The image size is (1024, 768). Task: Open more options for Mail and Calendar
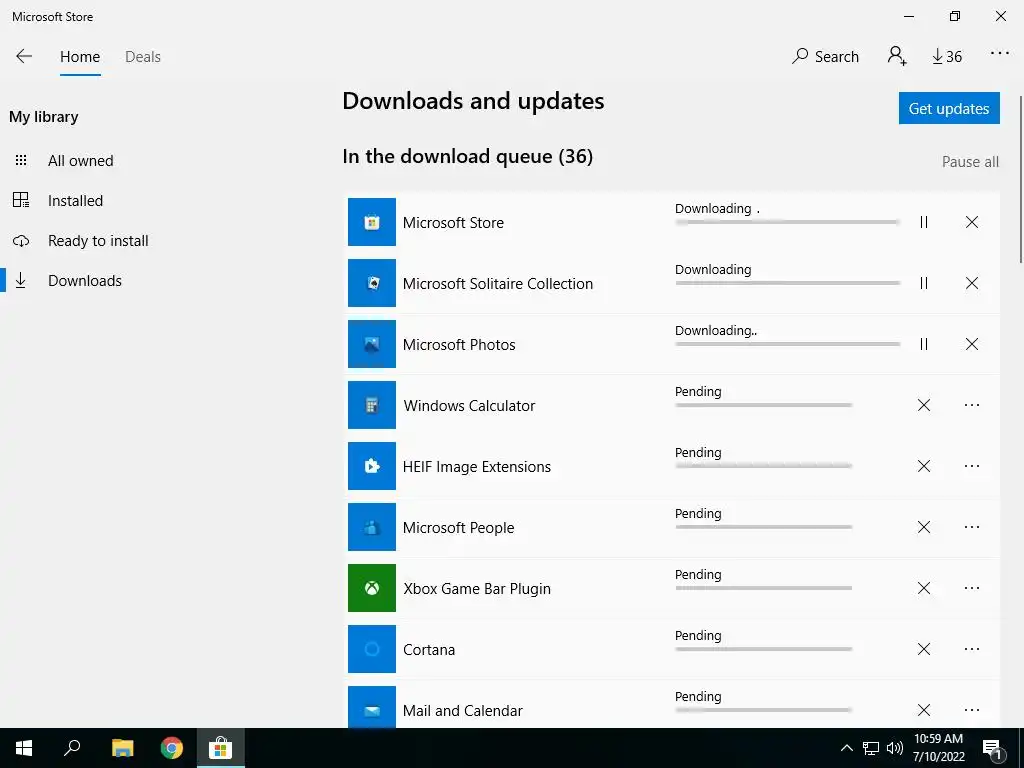click(972, 710)
